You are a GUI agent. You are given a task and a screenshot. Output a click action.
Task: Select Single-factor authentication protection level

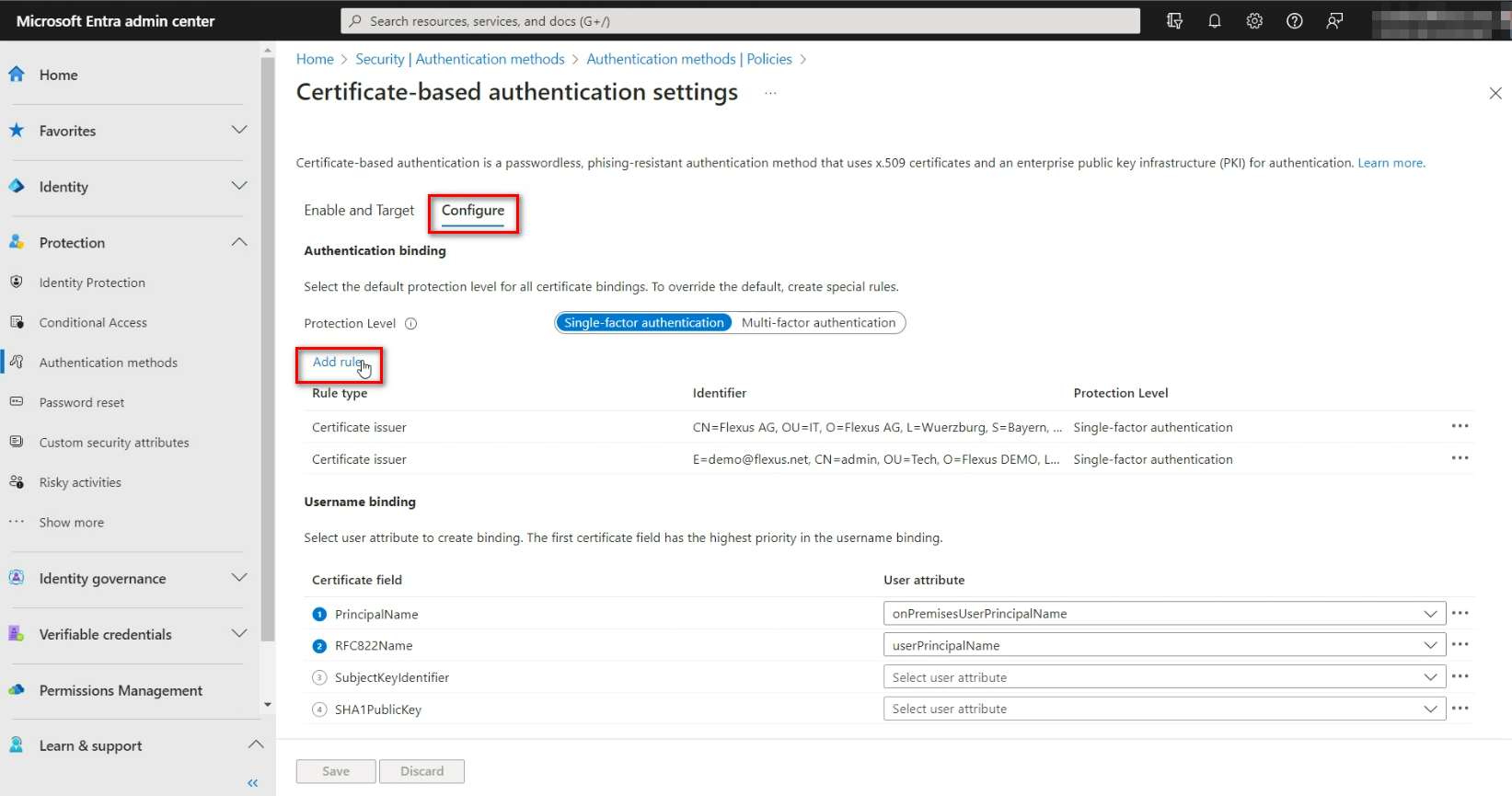[644, 323]
